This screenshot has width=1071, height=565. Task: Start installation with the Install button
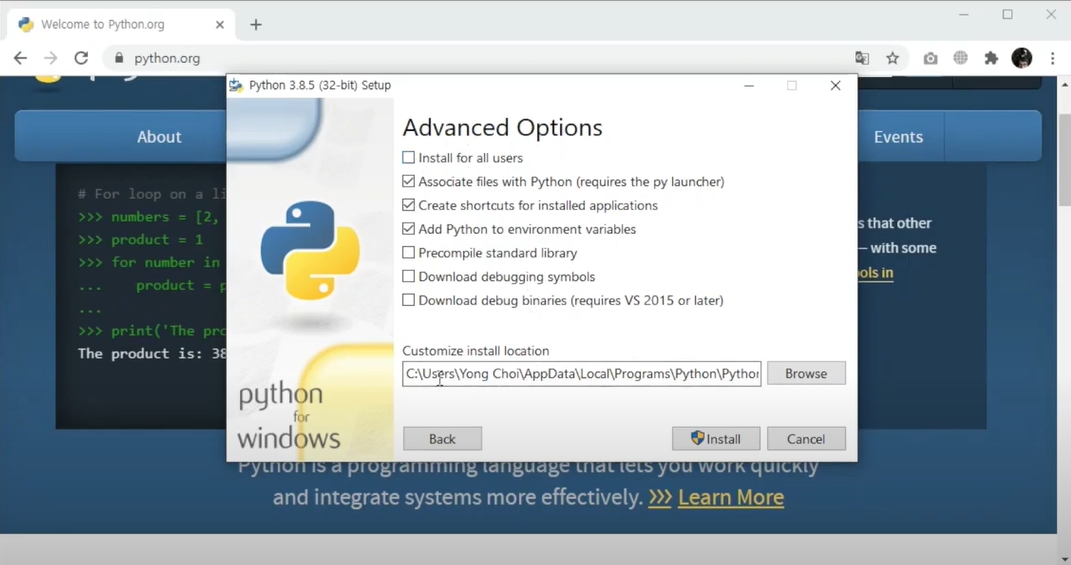coord(716,439)
